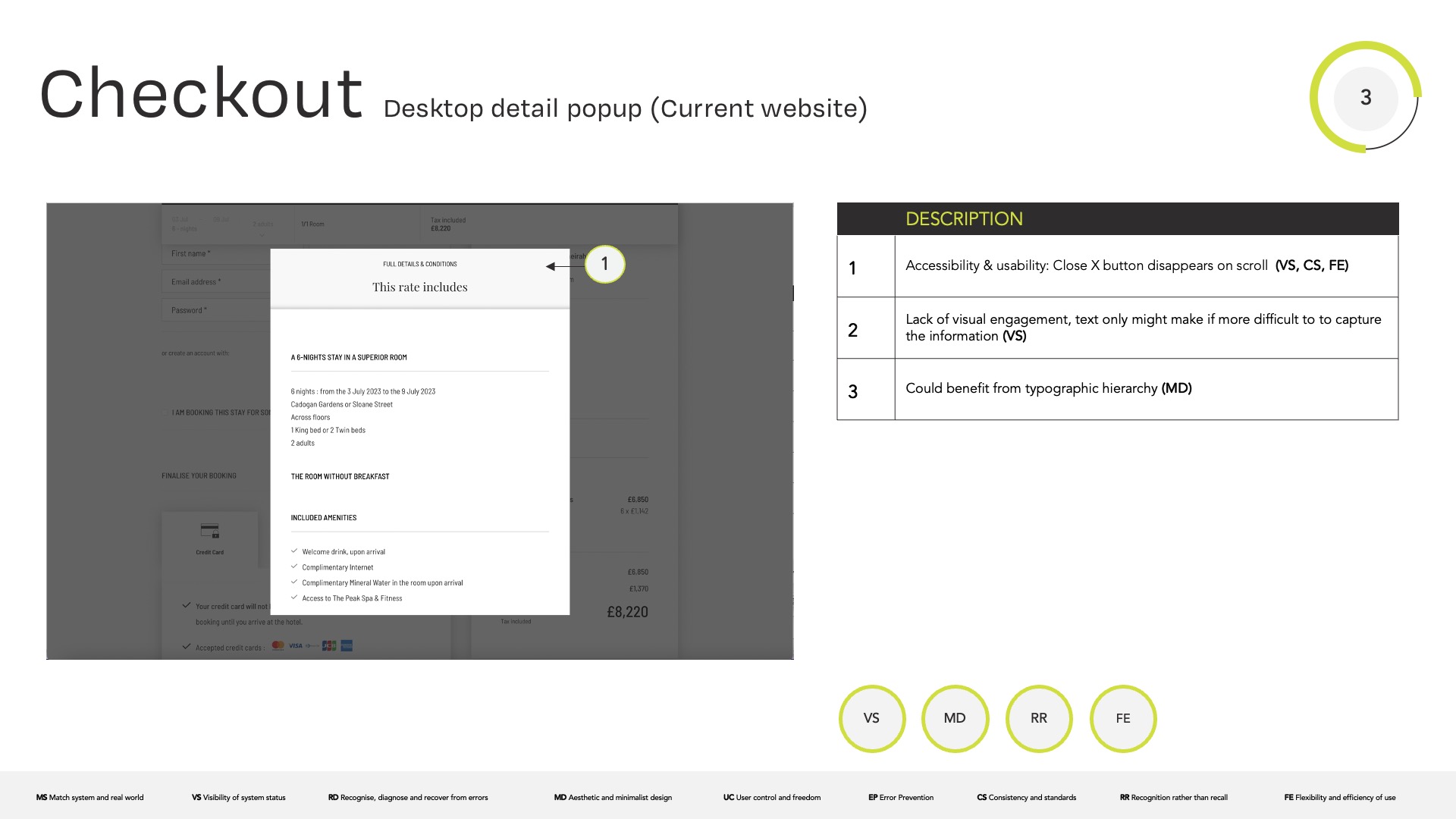This screenshot has width=1456, height=819.
Task: Click the FE heuristic circle badge
Action: pos(1123,718)
